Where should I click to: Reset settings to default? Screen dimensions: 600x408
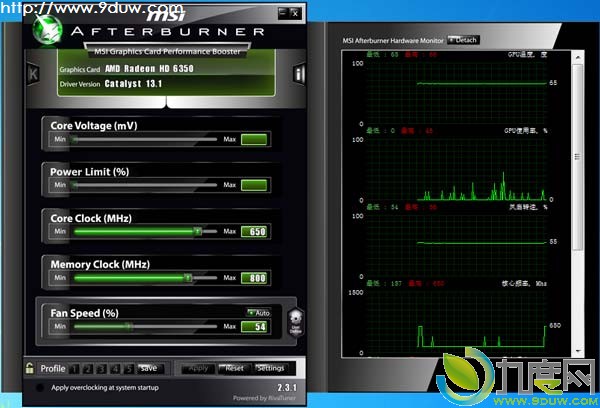[234, 368]
